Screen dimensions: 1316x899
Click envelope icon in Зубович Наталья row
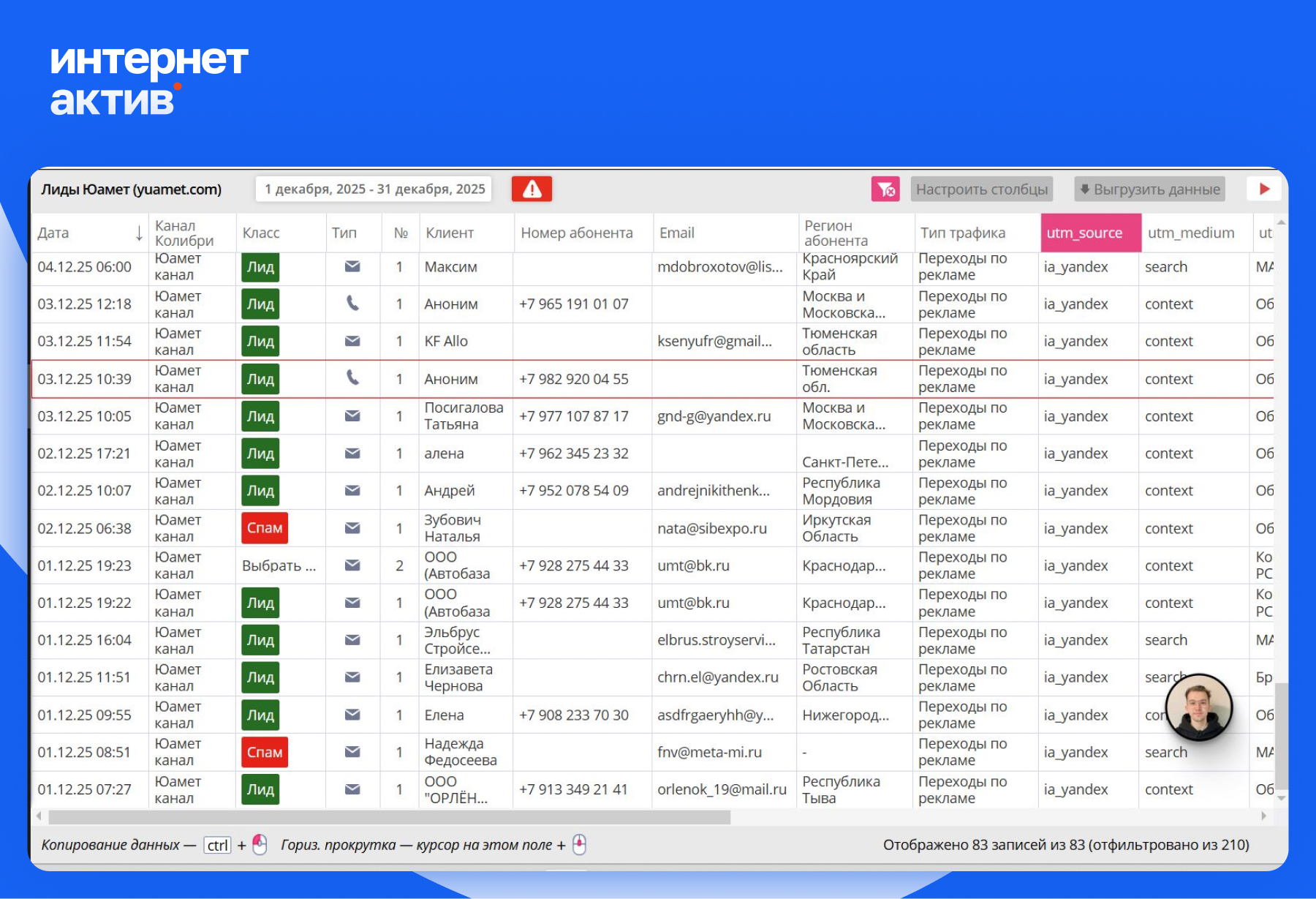coord(352,528)
